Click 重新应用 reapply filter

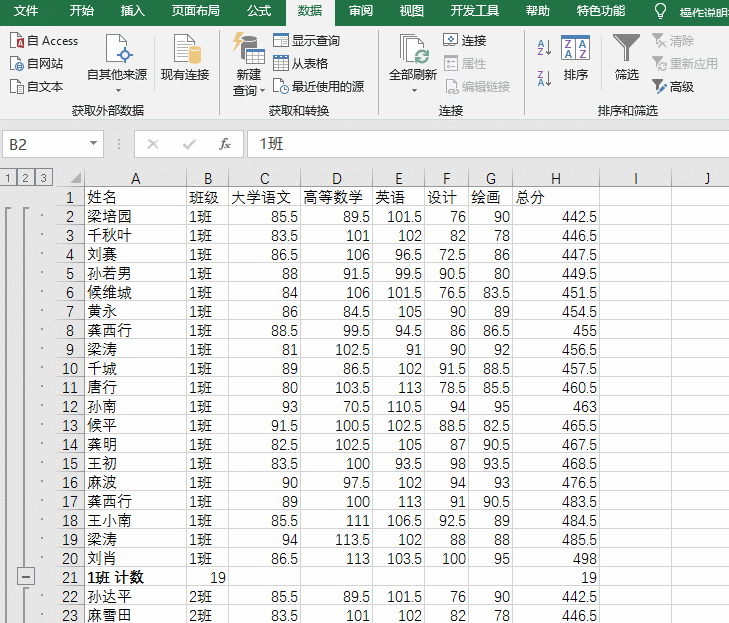click(x=684, y=64)
